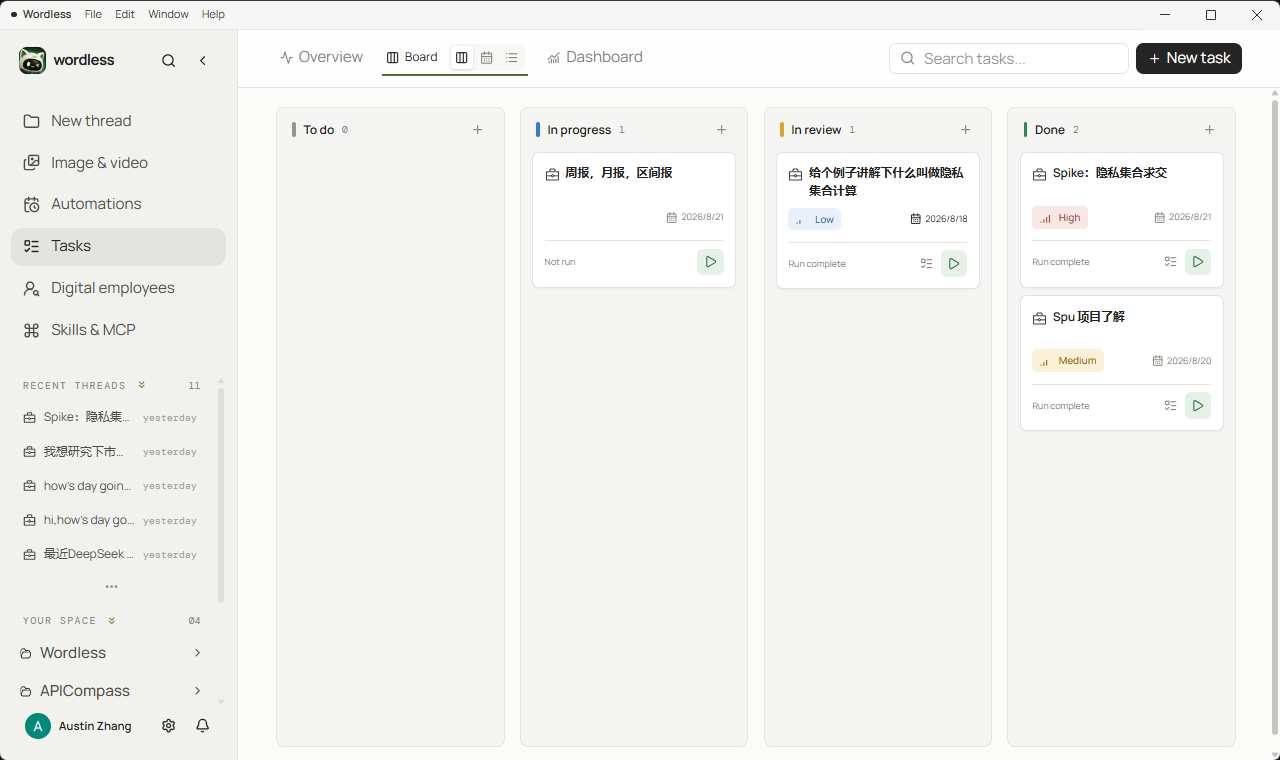Collapse the Your Space section
Screen dimensions: 1280x760
click(112, 621)
